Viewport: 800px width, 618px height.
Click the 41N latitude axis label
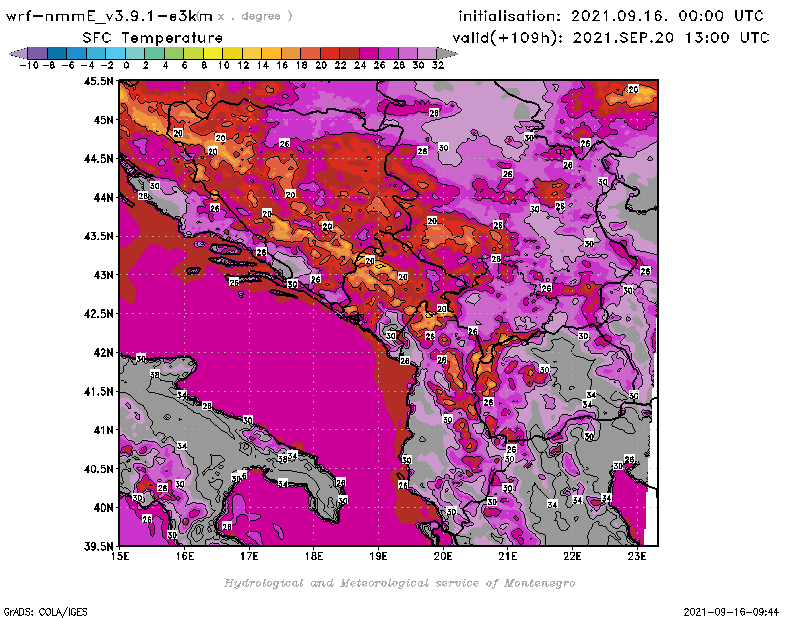(x=104, y=430)
